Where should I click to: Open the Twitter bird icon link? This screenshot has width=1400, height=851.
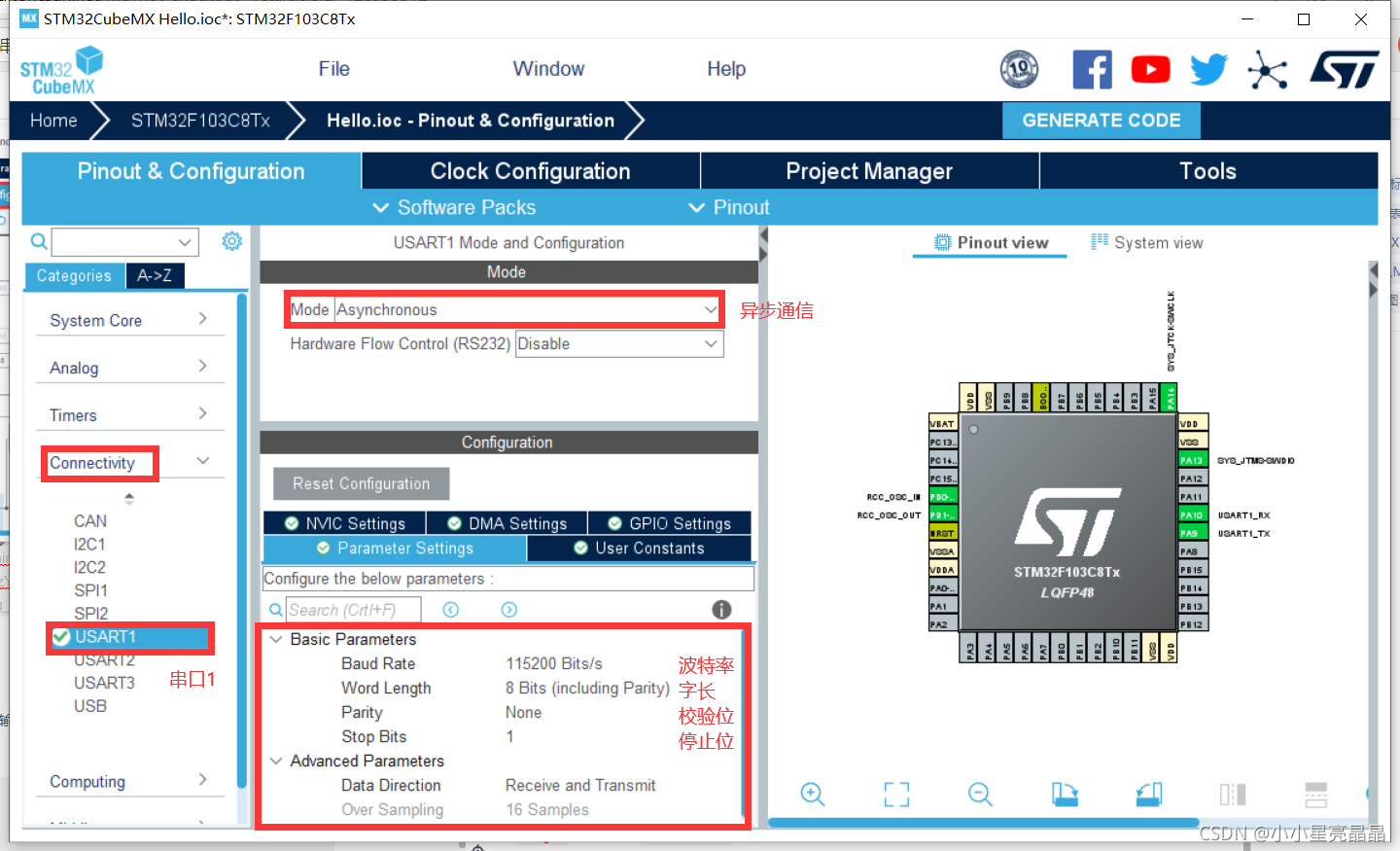tap(1208, 69)
